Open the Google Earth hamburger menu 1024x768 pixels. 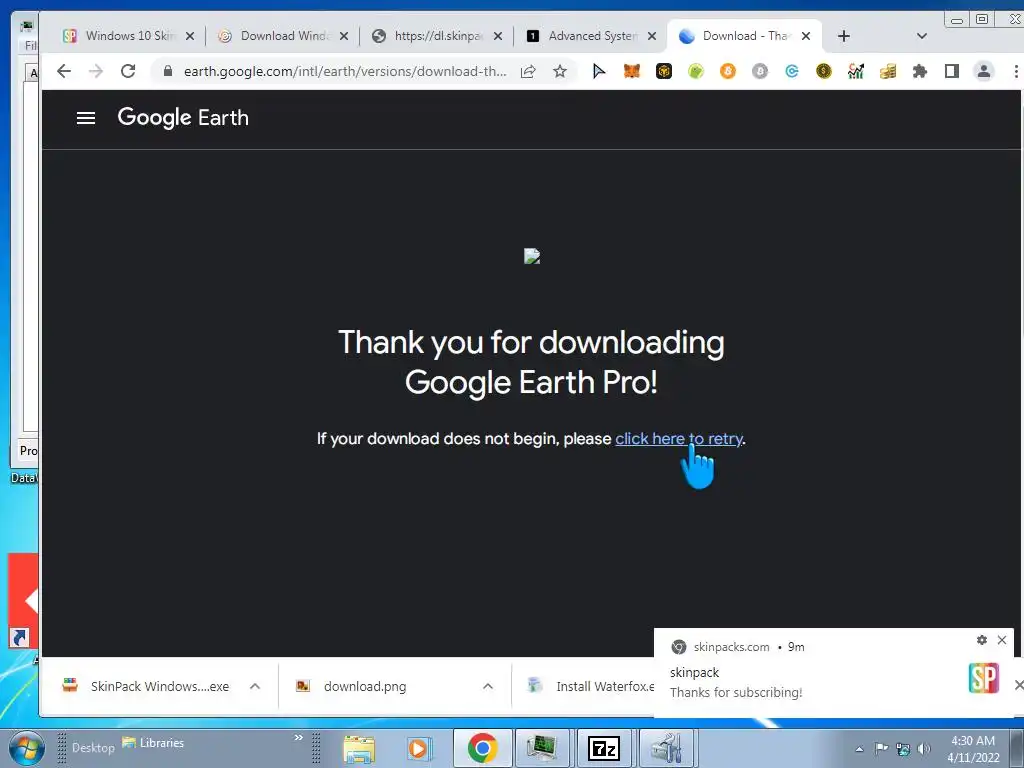point(86,118)
